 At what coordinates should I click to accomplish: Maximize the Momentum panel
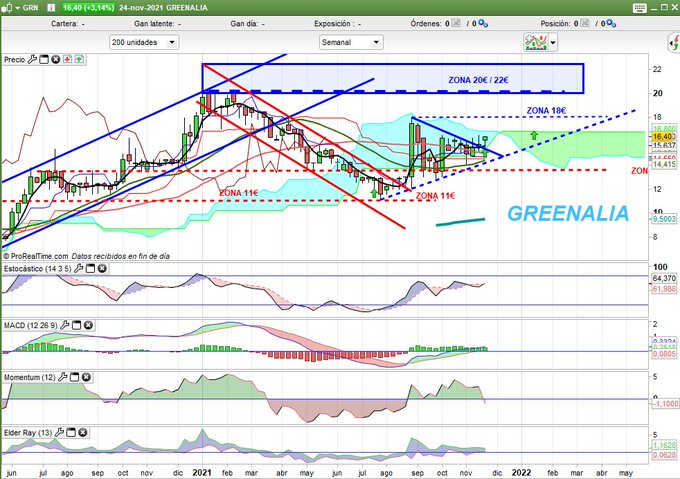click(x=75, y=377)
